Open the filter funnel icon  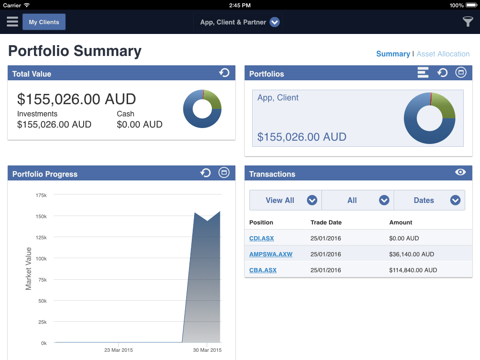point(468,22)
